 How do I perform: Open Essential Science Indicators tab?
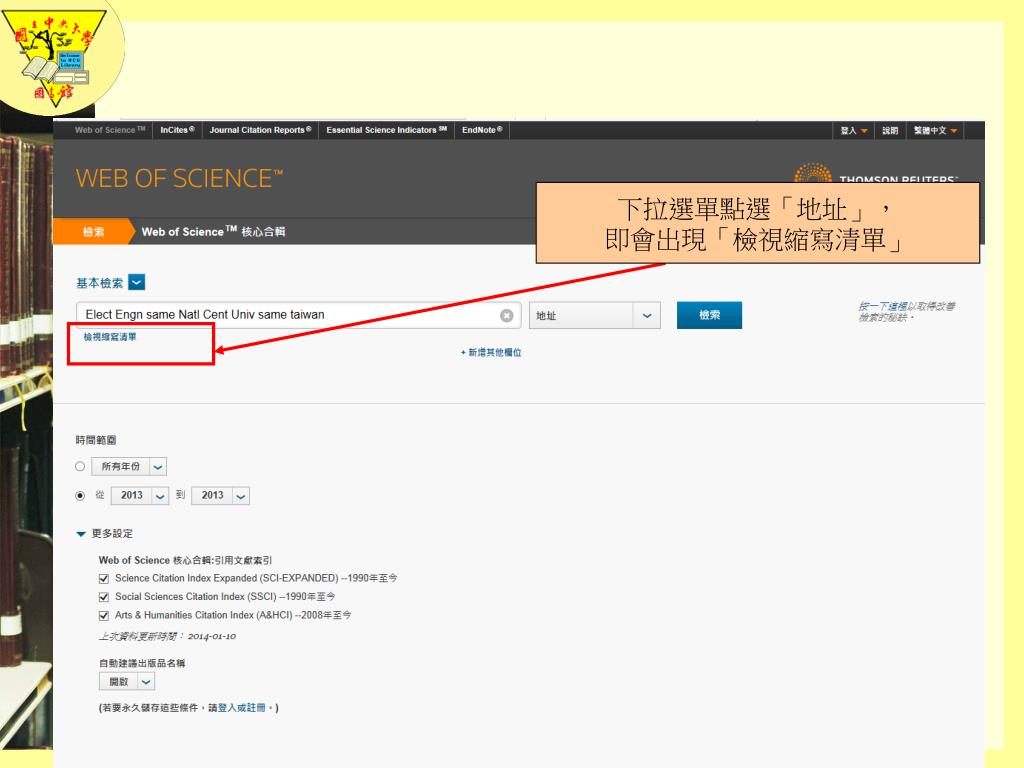click(387, 130)
